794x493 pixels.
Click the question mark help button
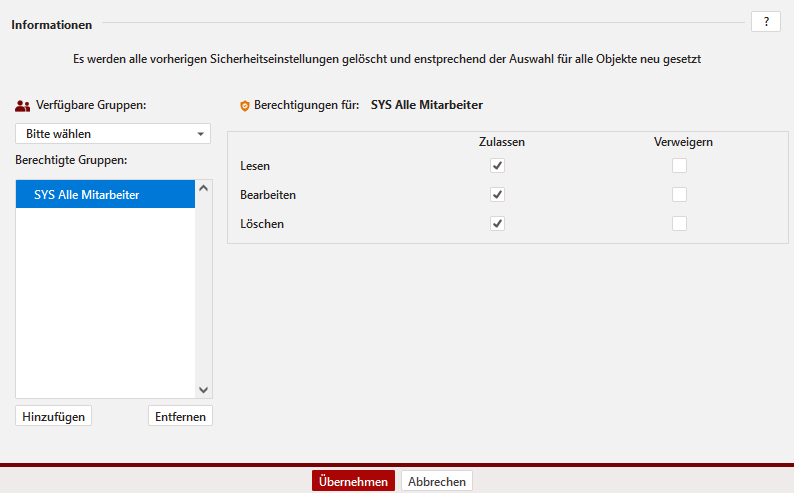pos(765,22)
